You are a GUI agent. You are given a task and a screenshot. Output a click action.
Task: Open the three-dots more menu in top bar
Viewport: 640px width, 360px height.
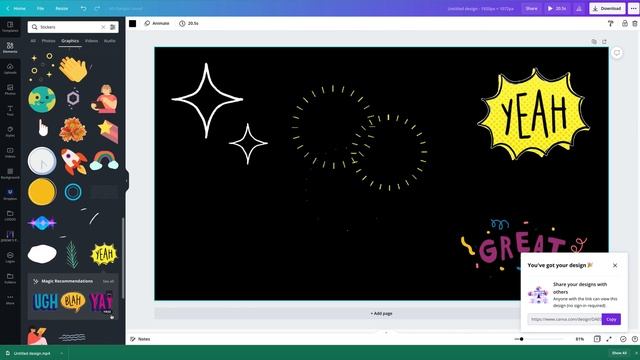pos(633,8)
